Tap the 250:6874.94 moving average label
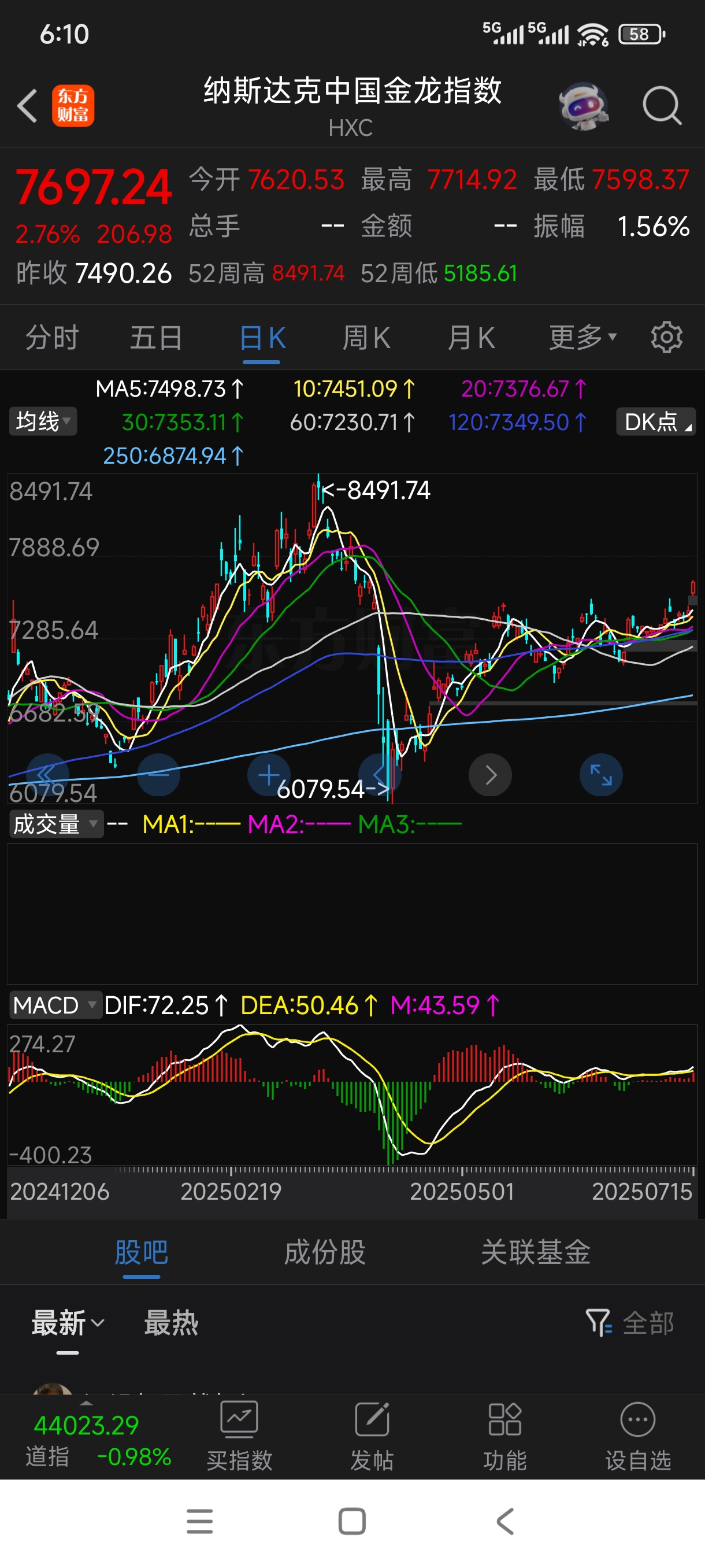705x1568 pixels. coord(173,455)
